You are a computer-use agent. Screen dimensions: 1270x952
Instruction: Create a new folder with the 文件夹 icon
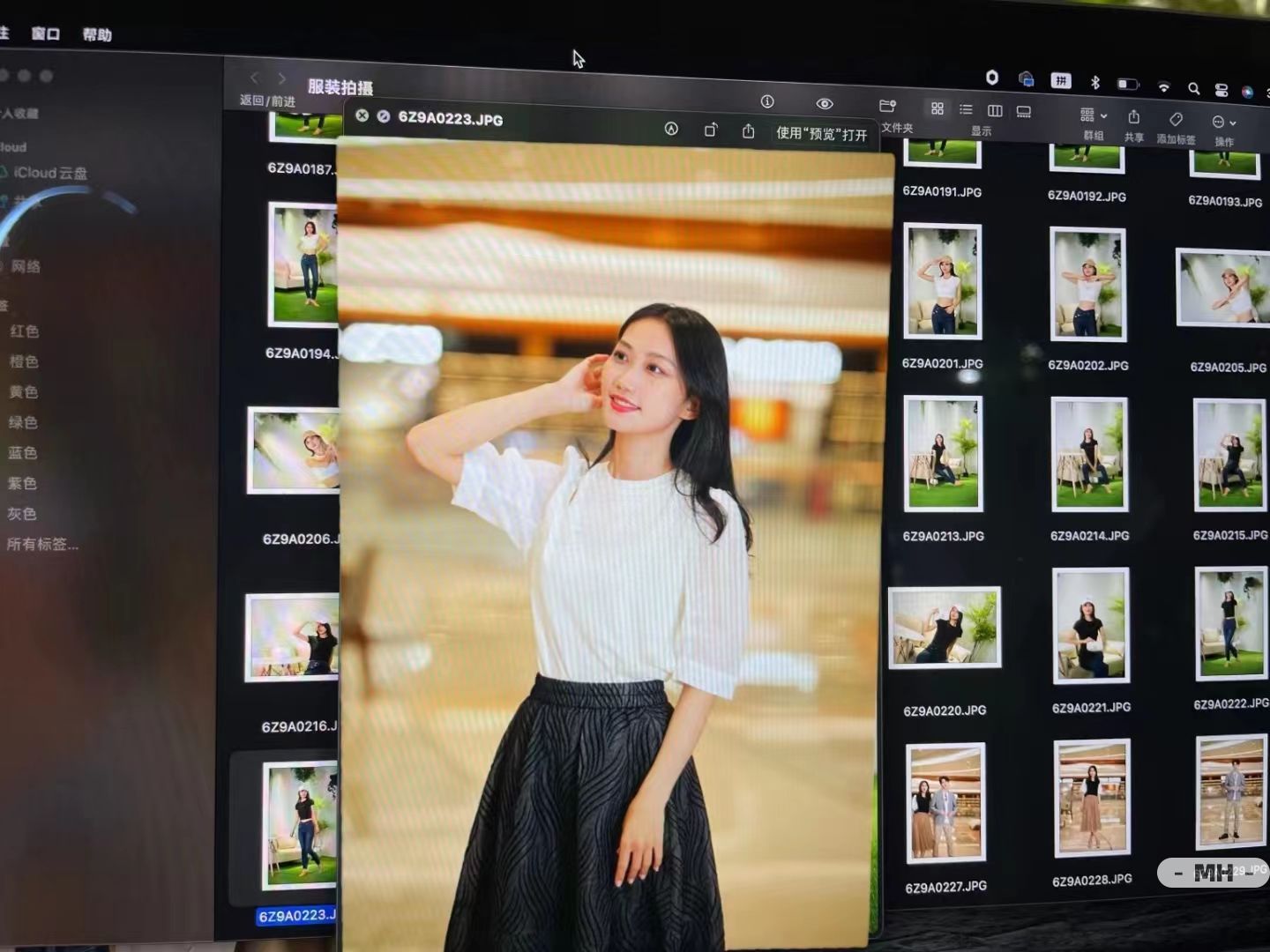coord(888,106)
